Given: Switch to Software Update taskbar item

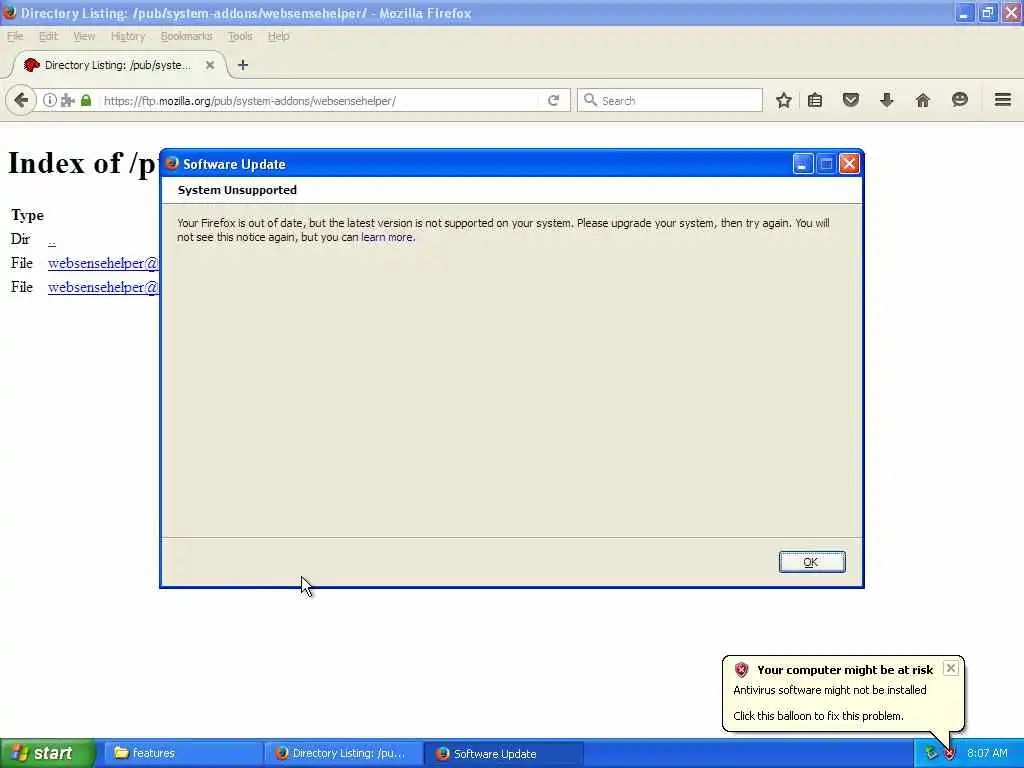Looking at the screenshot, I should [x=503, y=753].
